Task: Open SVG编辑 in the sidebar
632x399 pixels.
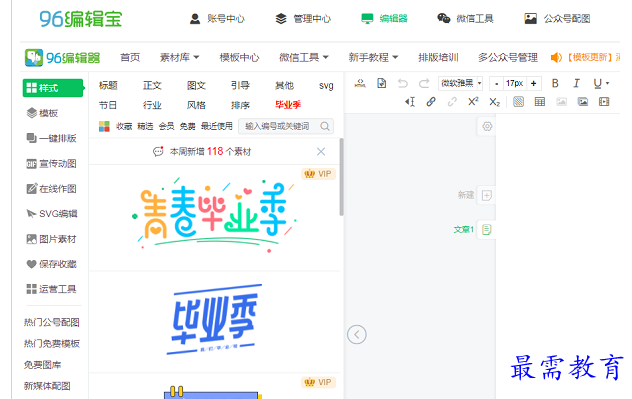Action: point(52,214)
